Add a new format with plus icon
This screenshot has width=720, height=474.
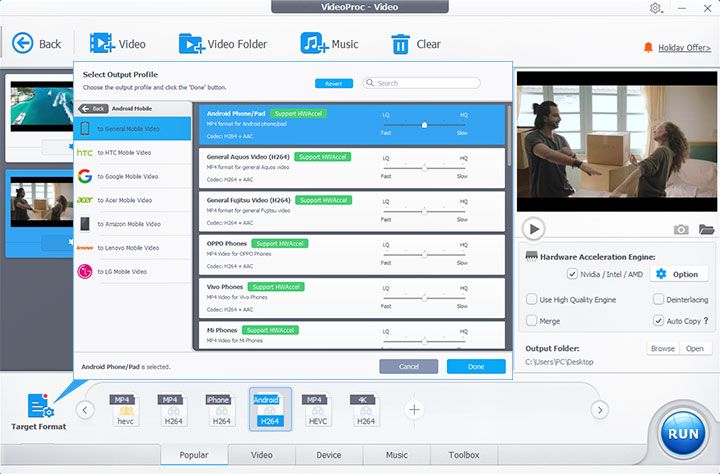pos(414,409)
